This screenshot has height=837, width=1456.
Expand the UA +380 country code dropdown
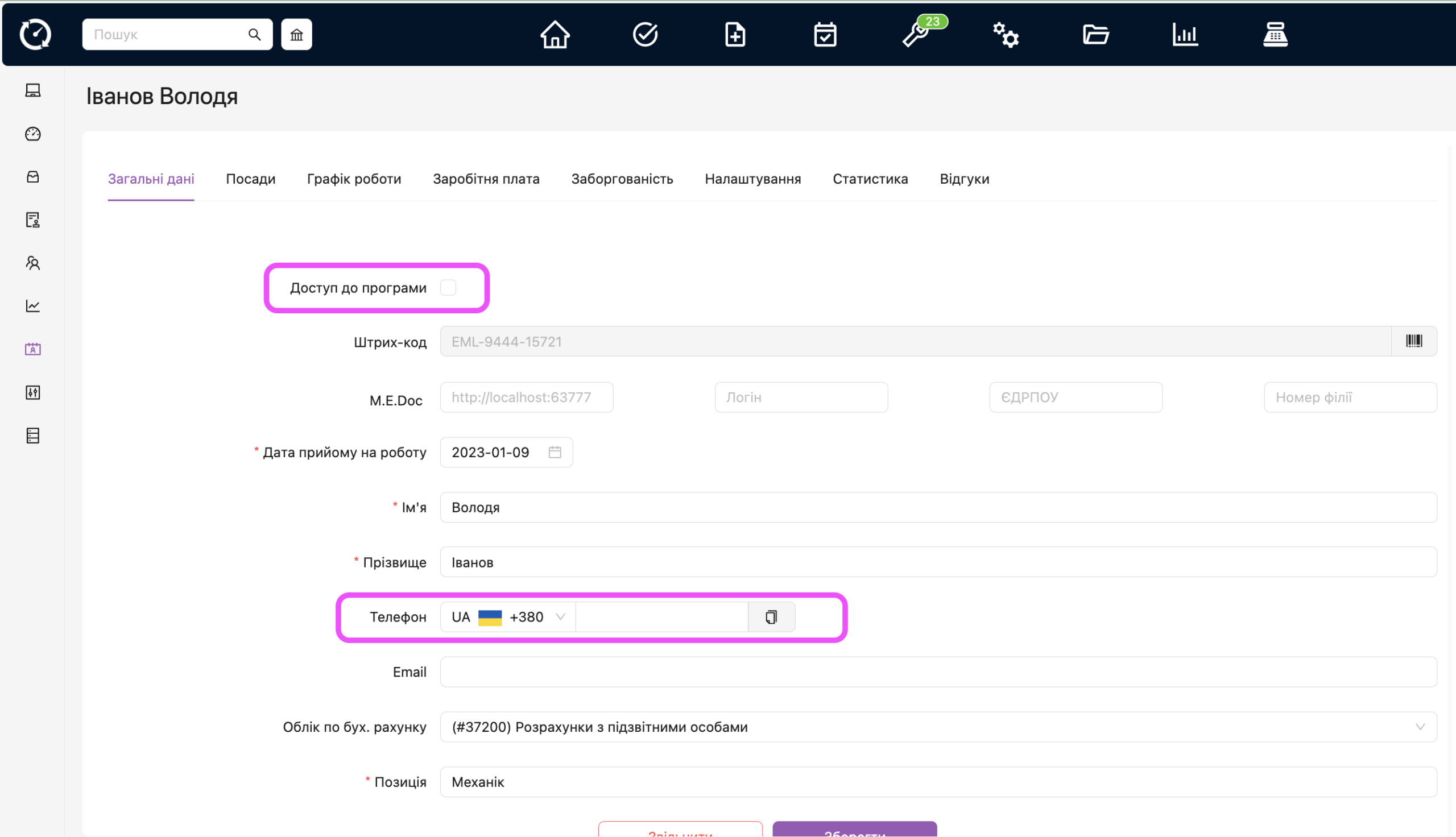point(507,617)
